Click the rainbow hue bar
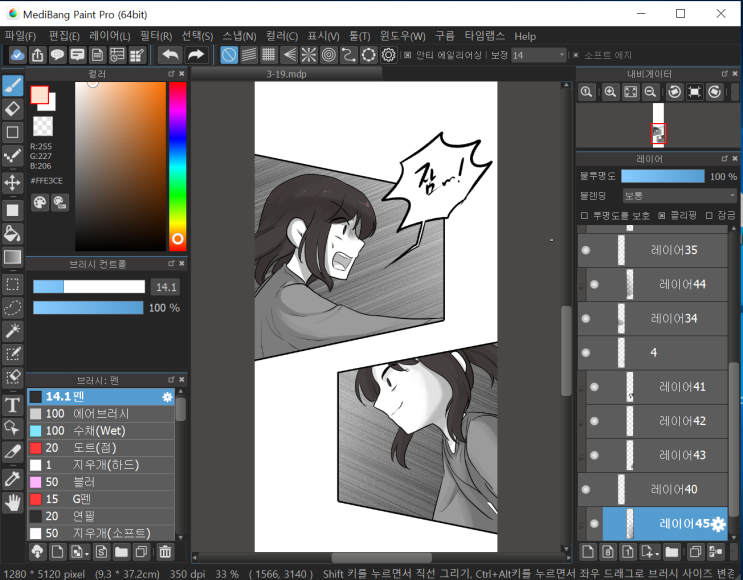The width and height of the screenshot is (743, 580). [x=178, y=166]
